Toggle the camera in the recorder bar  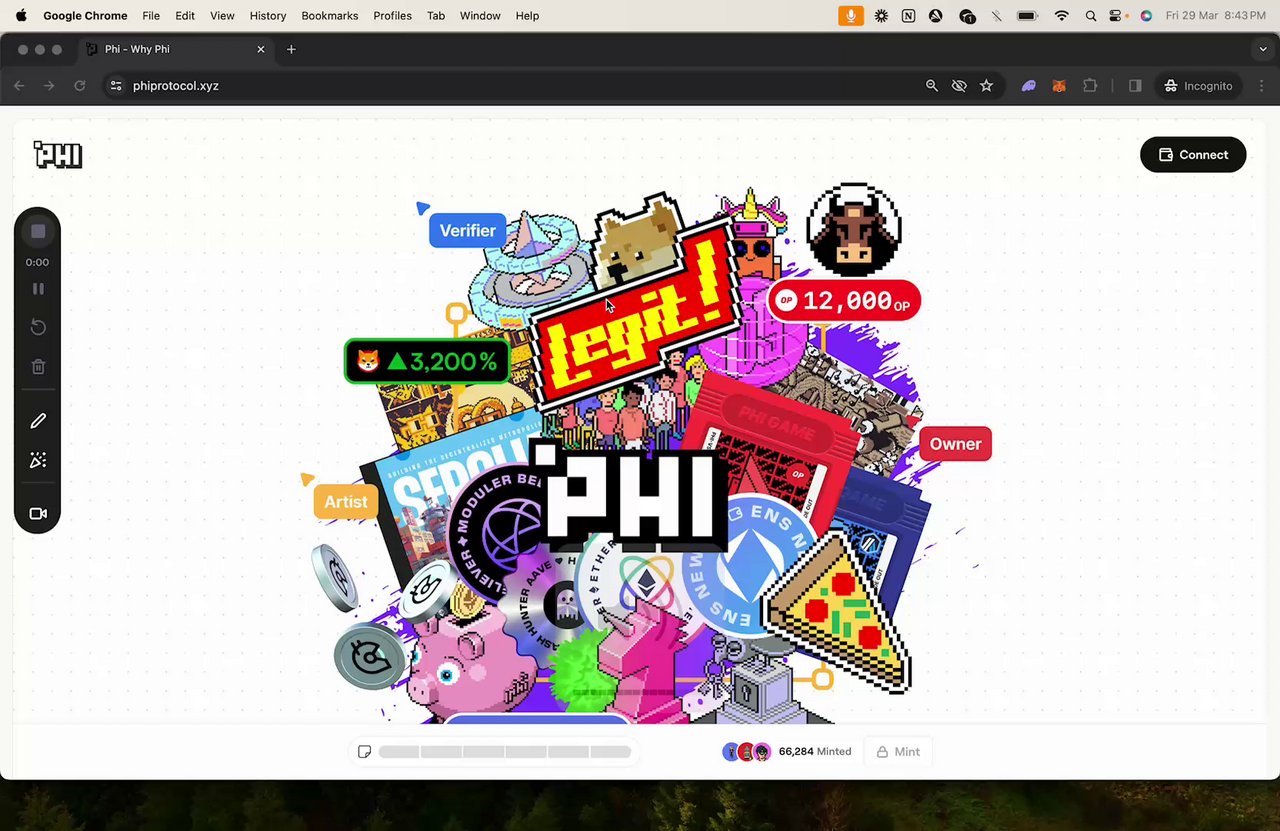tap(38, 513)
